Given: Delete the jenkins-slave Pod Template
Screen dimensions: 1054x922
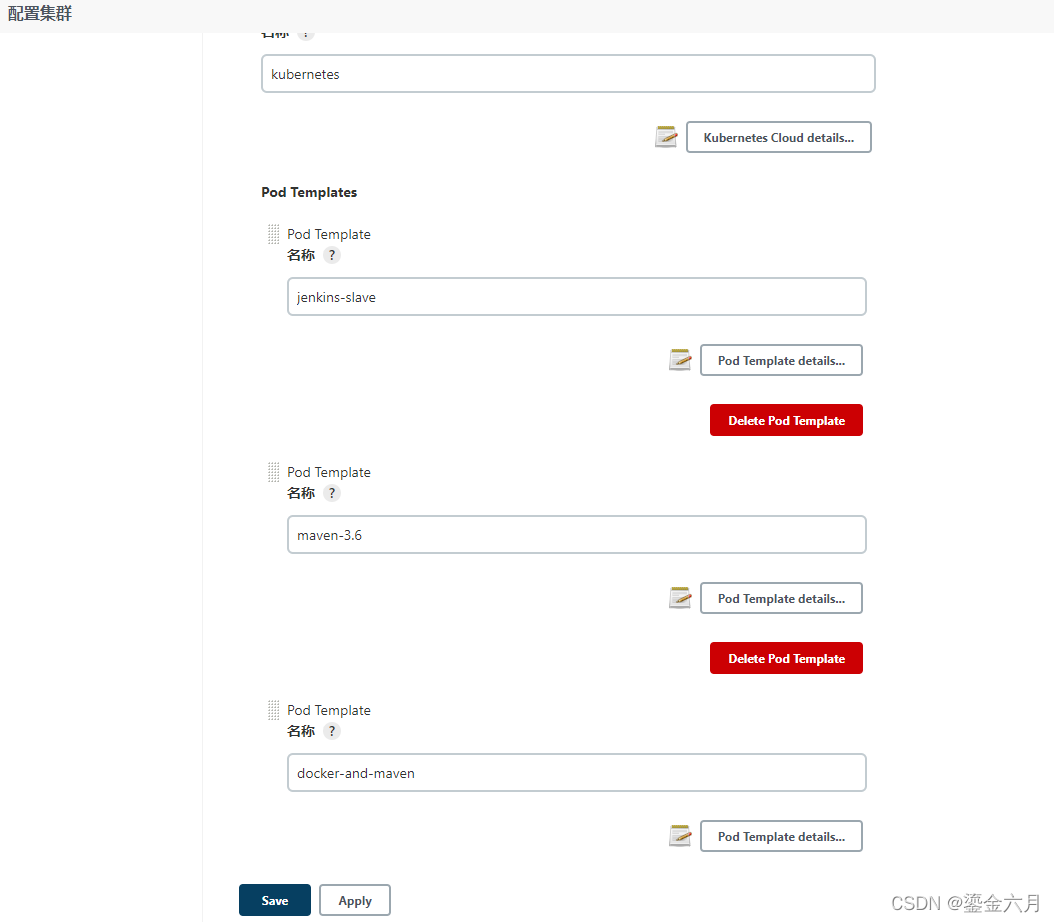Looking at the screenshot, I should tap(786, 421).
